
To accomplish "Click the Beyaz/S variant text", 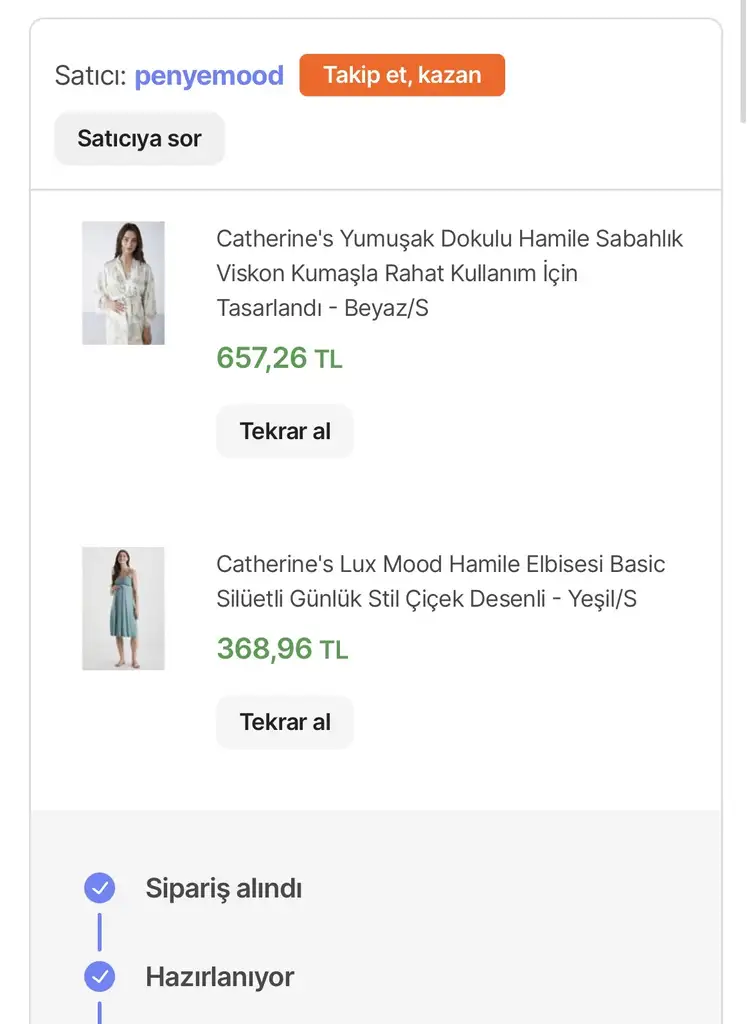I will (x=386, y=308).
